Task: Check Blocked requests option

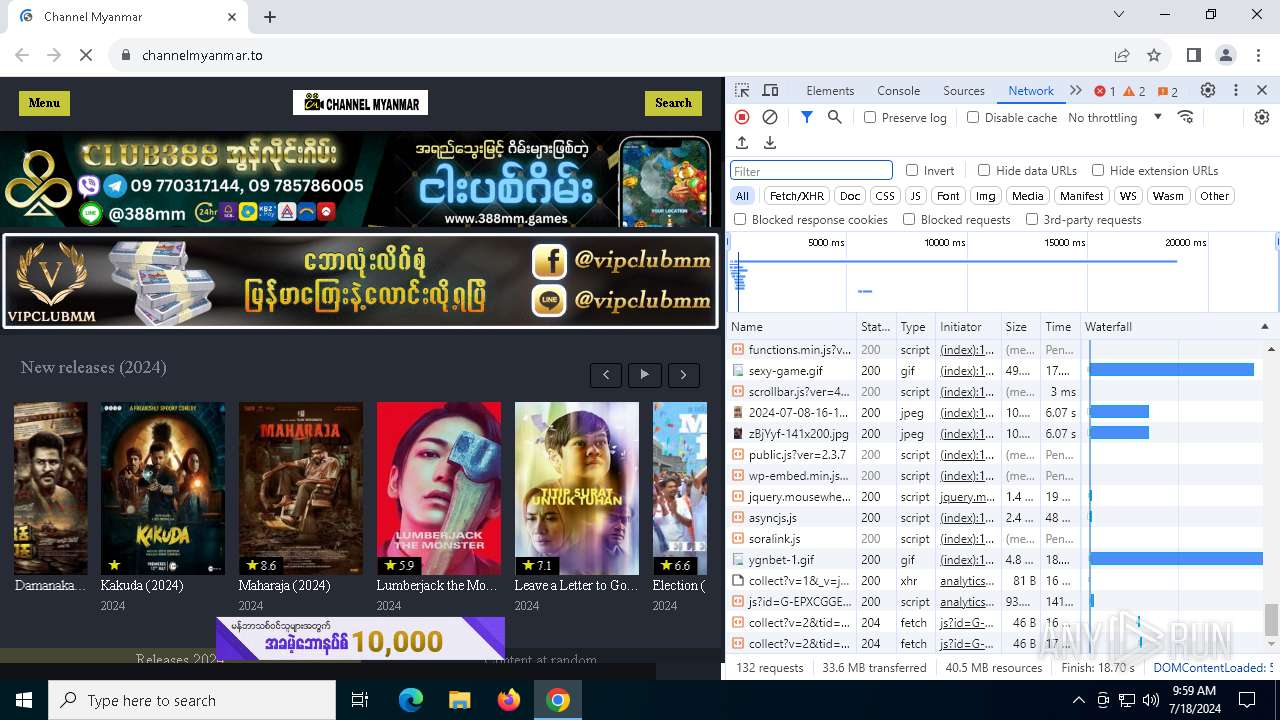Action: coord(909,219)
